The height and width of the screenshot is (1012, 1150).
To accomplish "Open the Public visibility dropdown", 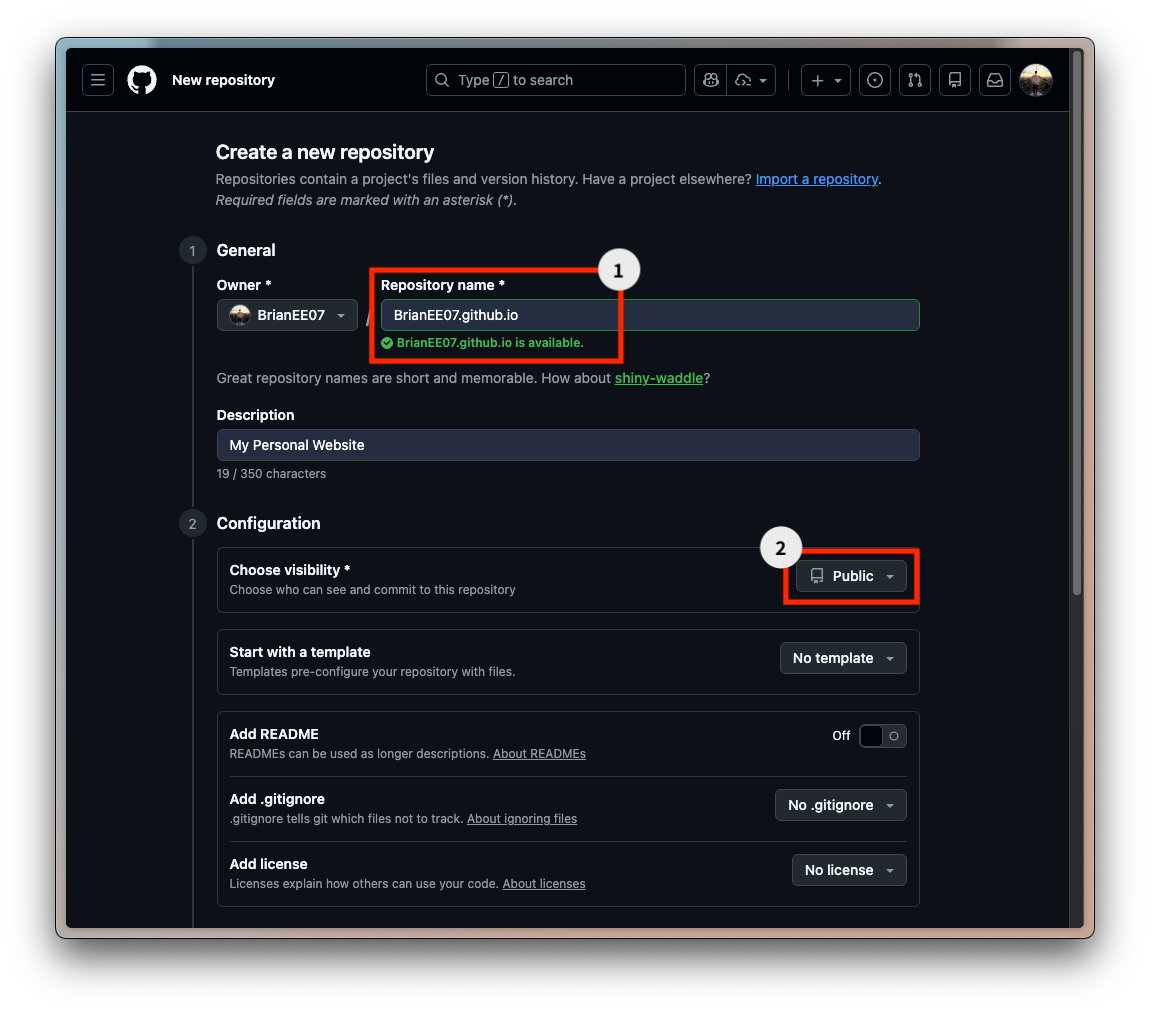I will 851,576.
